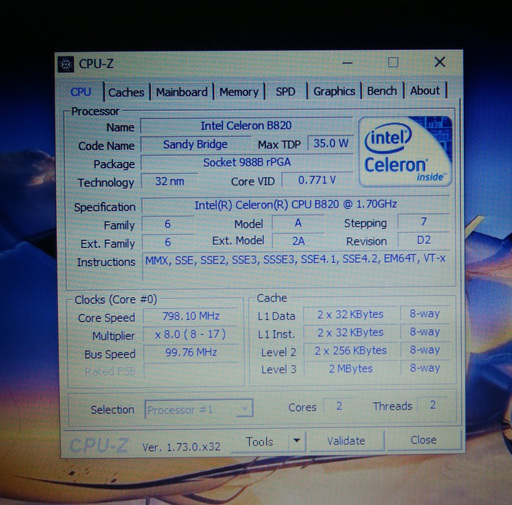Image resolution: width=512 pixels, height=505 pixels.
Task: Open the Mainboard tab
Action: 182,92
